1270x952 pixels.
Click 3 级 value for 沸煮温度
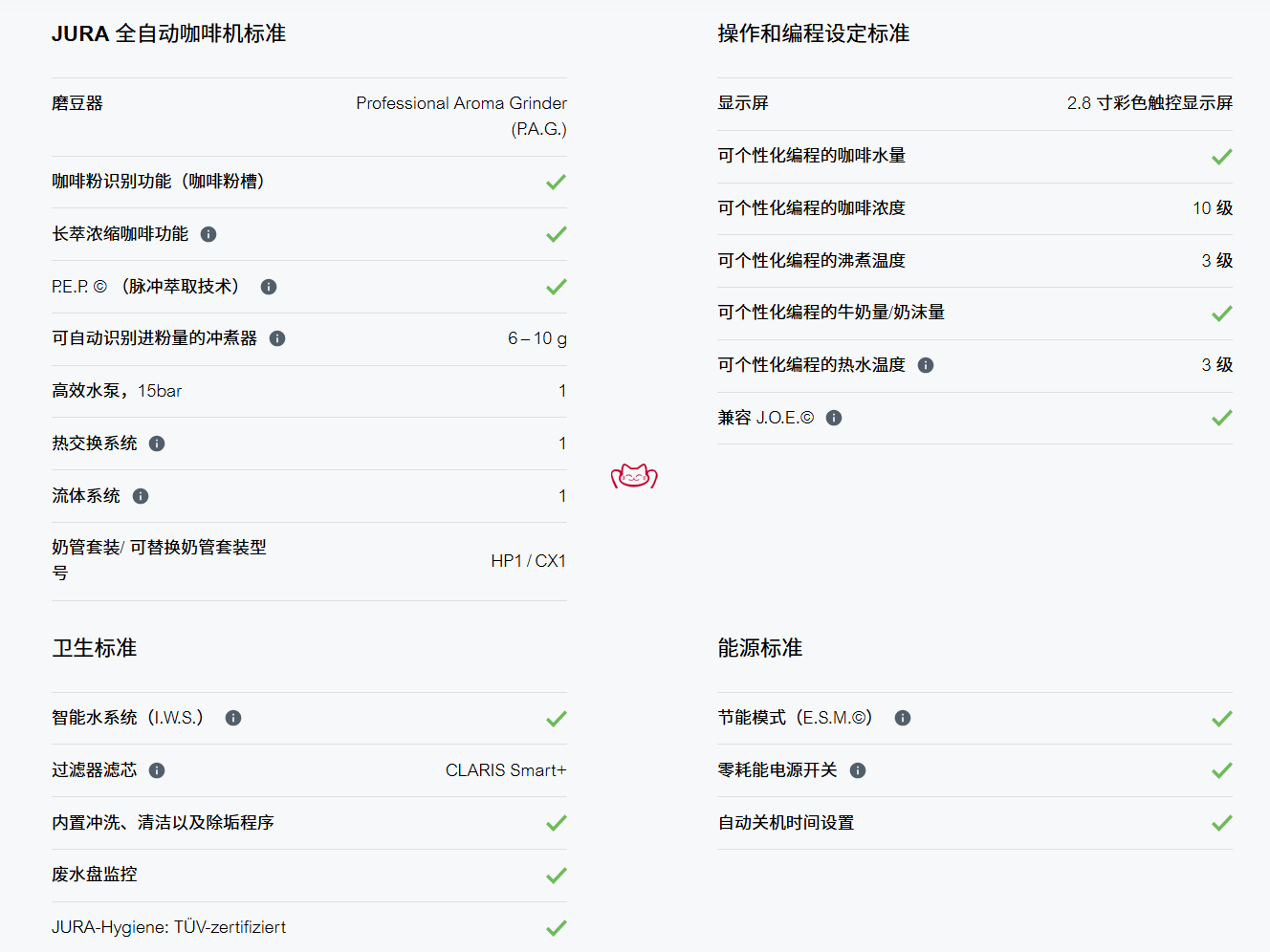coord(1217,261)
